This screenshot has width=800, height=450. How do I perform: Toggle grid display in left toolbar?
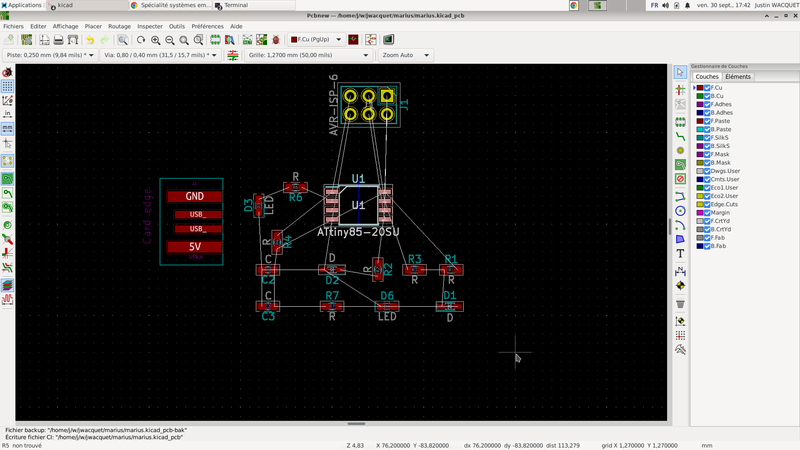point(7,87)
